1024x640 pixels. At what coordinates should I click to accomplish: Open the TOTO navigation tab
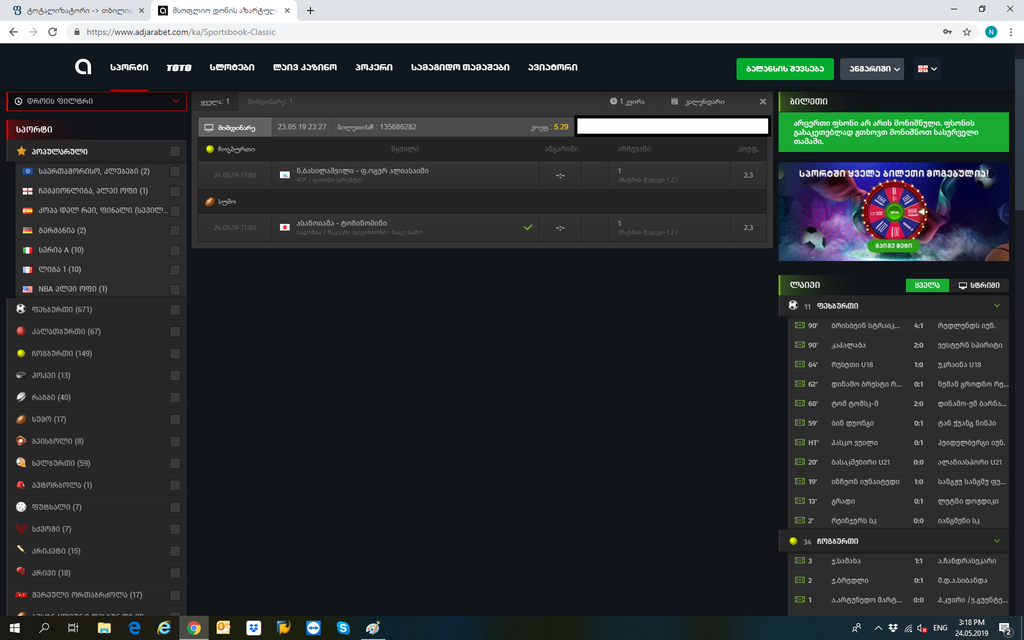coord(179,67)
